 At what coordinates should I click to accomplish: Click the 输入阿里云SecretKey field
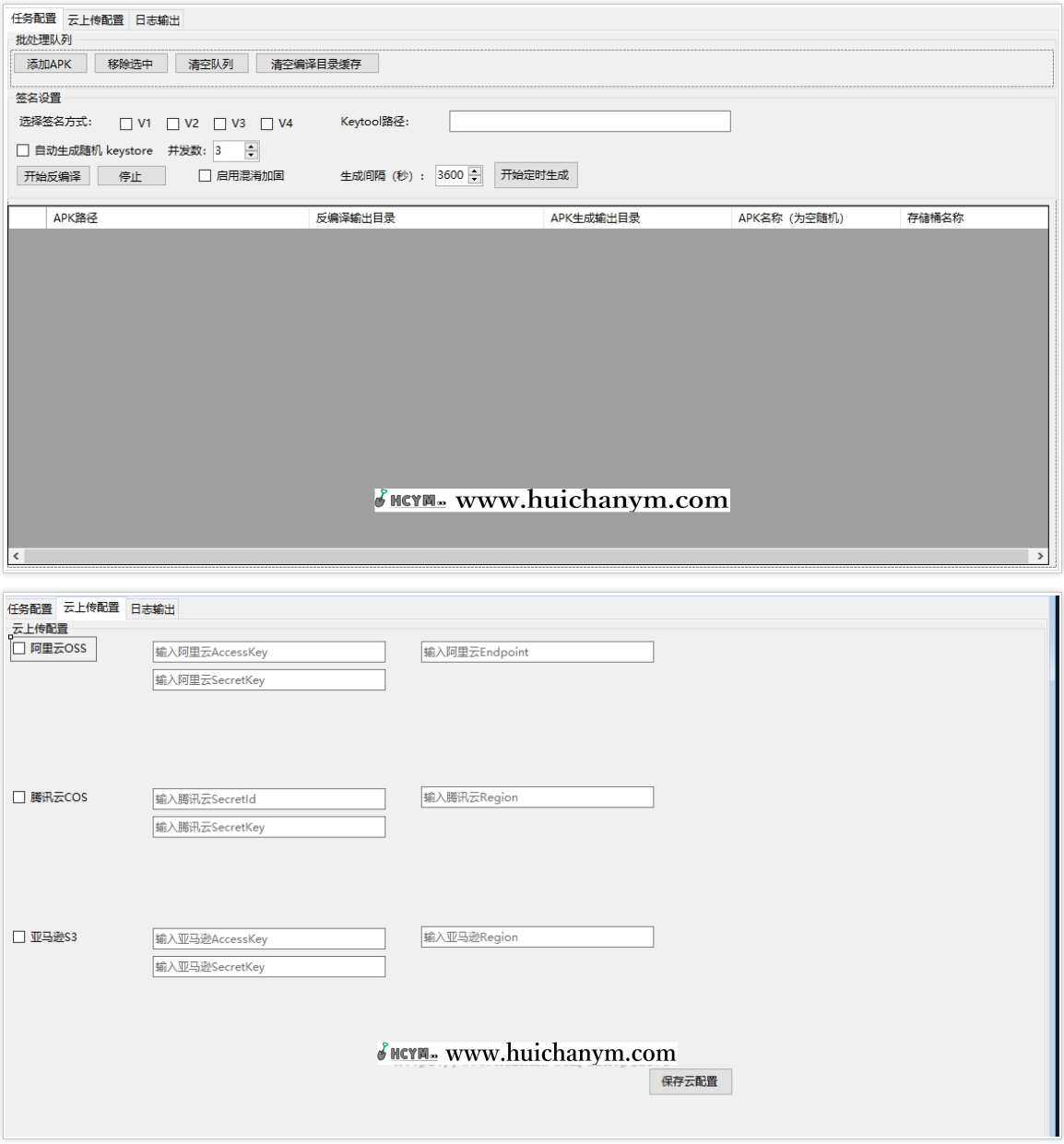coord(269,679)
